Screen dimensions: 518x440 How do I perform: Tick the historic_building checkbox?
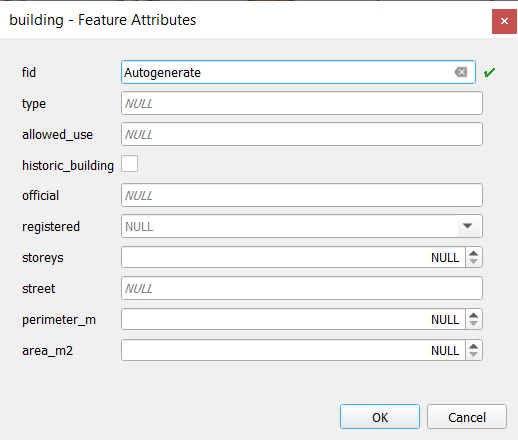tap(130, 164)
